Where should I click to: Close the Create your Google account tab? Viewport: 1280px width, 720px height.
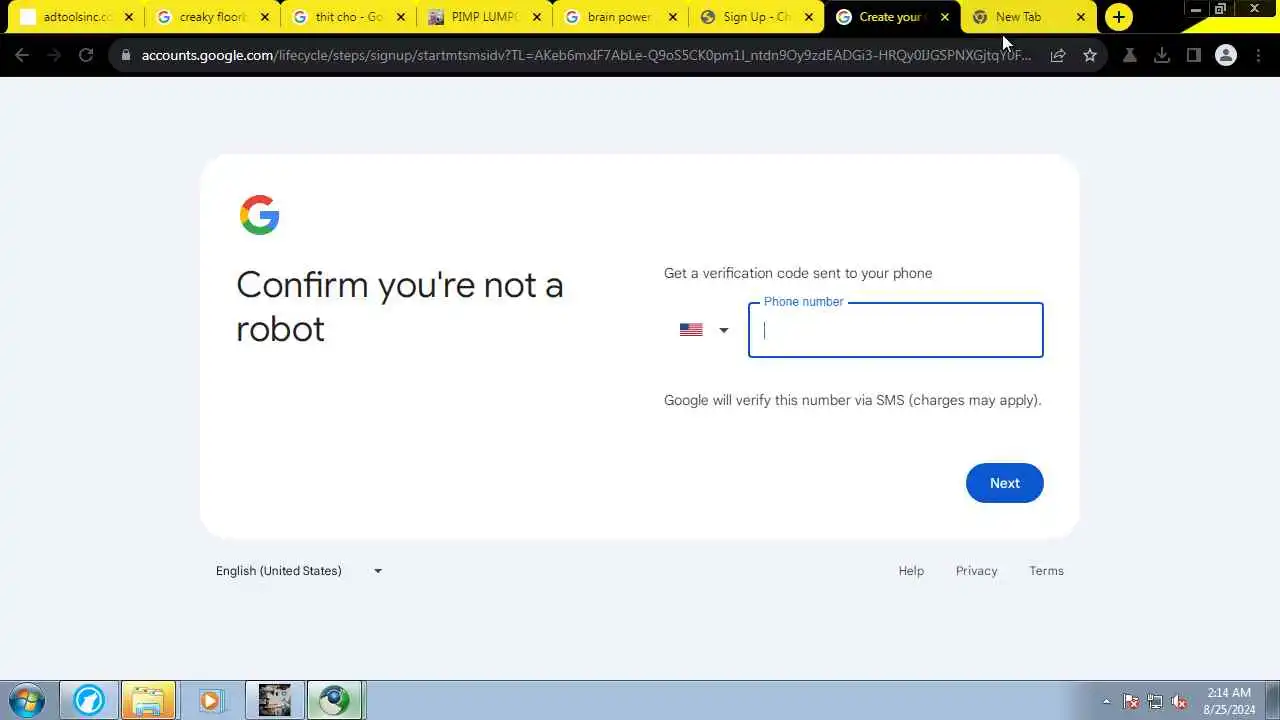coord(944,17)
